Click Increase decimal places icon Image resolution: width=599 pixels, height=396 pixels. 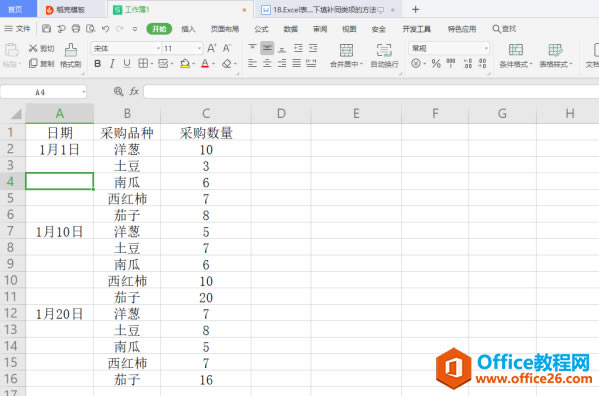[x=468, y=63]
